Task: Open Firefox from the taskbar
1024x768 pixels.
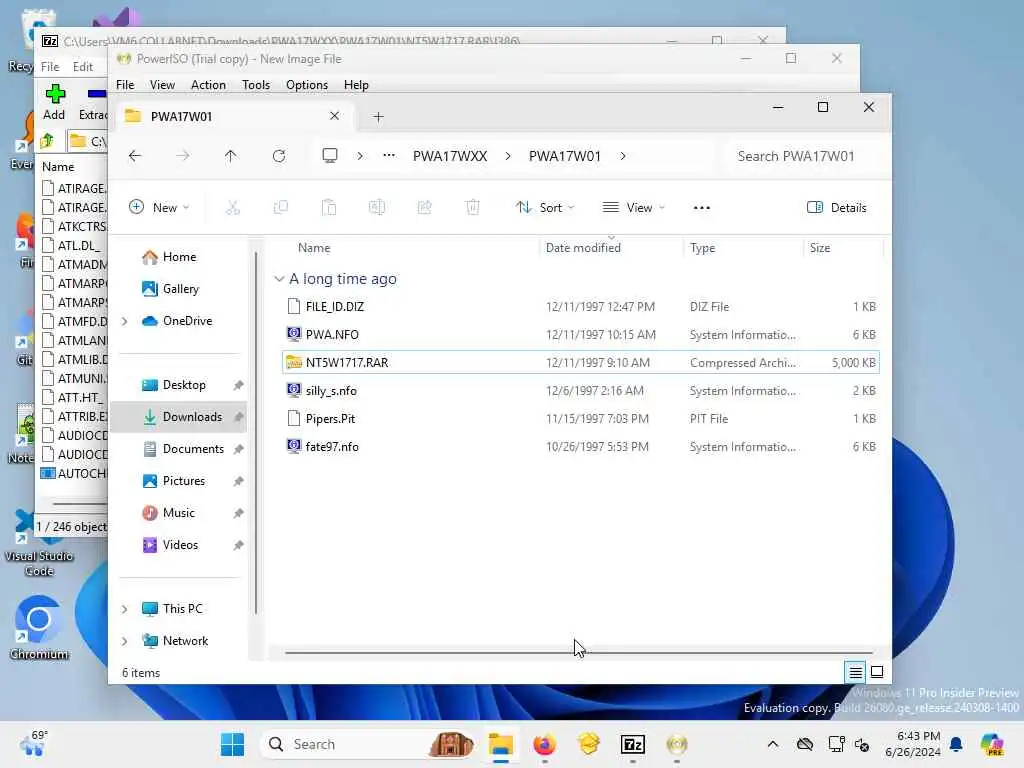Action: 544,744
